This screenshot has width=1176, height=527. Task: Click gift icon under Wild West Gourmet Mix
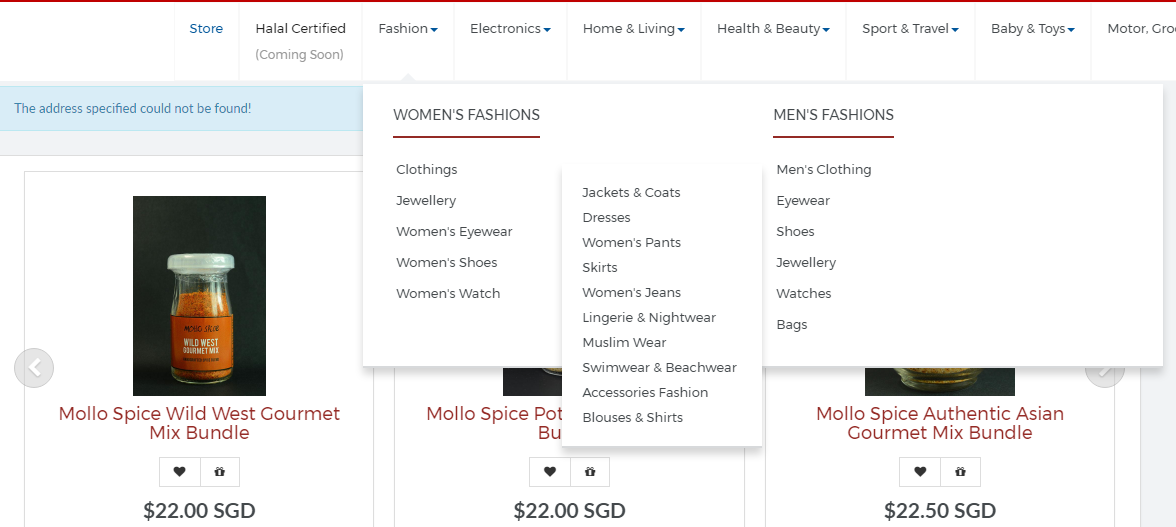pyautogui.click(x=220, y=472)
